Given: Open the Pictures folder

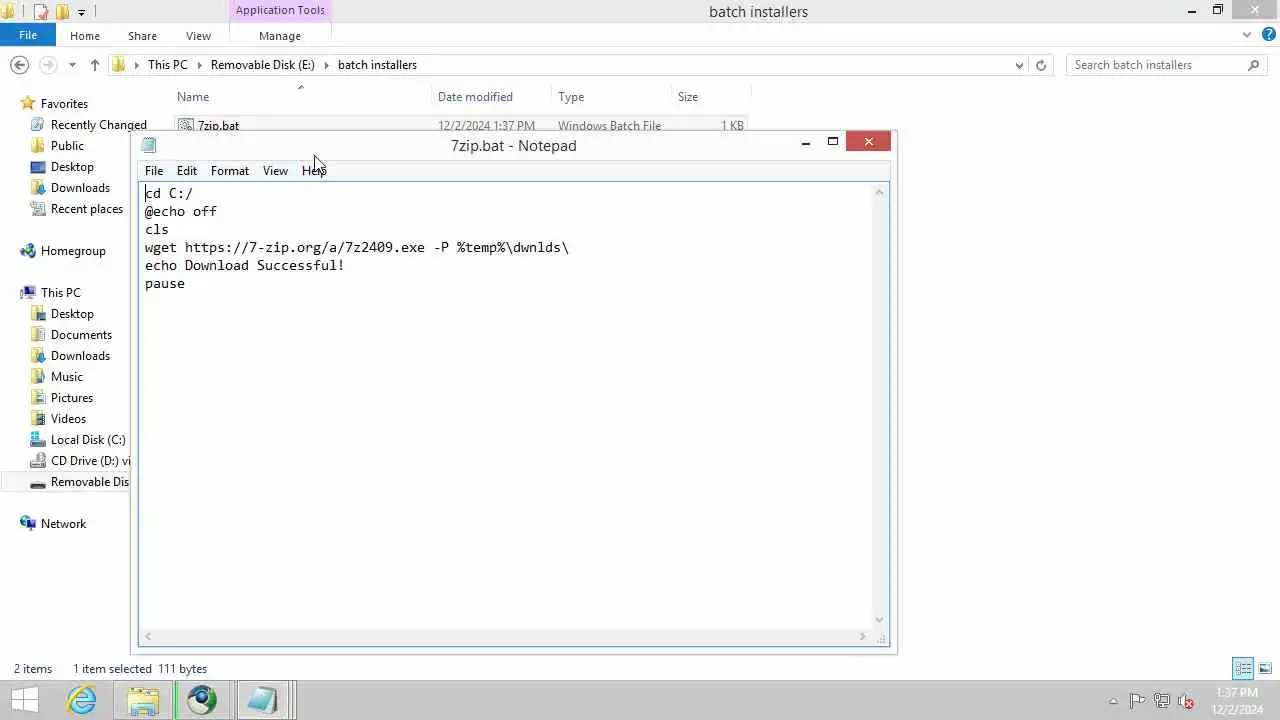Looking at the screenshot, I should coord(71,398).
